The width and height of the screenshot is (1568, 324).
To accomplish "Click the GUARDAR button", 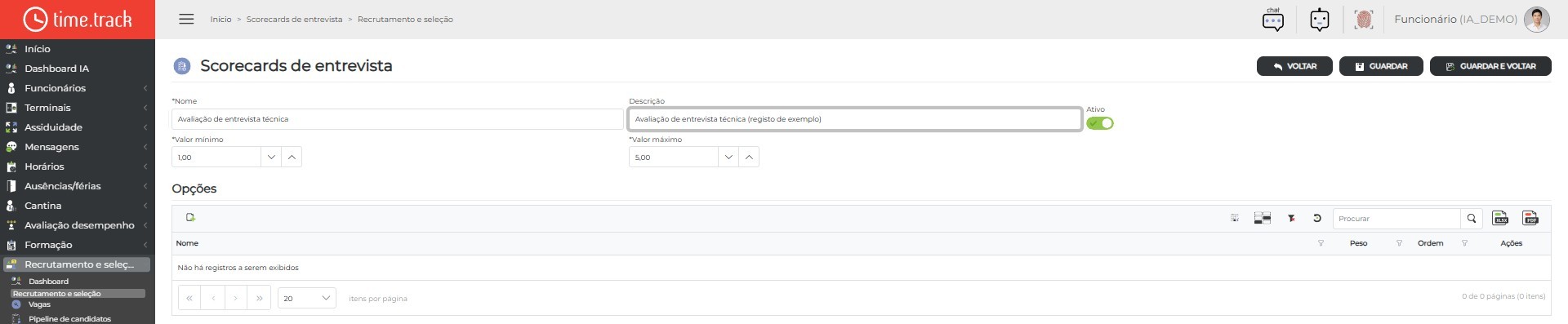I will coord(1381,66).
